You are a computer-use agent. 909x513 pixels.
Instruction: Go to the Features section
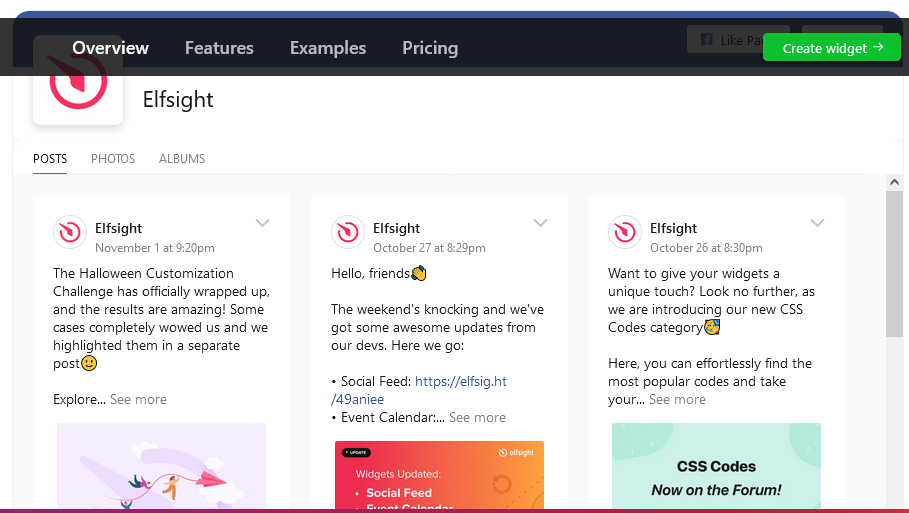(219, 48)
